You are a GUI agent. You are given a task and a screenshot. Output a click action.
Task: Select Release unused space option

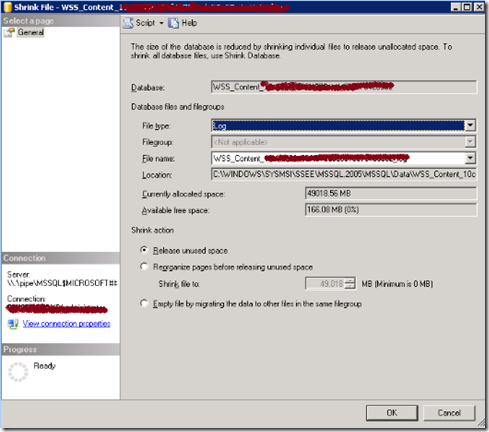point(144,250)
